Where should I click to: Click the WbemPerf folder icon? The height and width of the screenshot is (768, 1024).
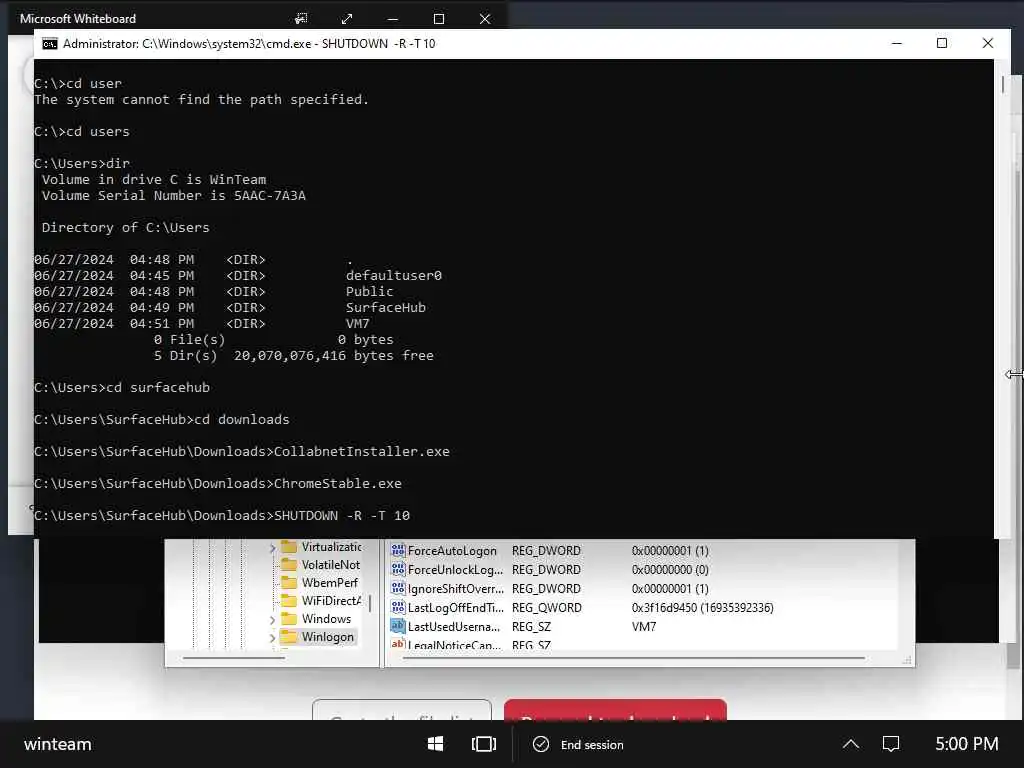(x=289, y=582)
